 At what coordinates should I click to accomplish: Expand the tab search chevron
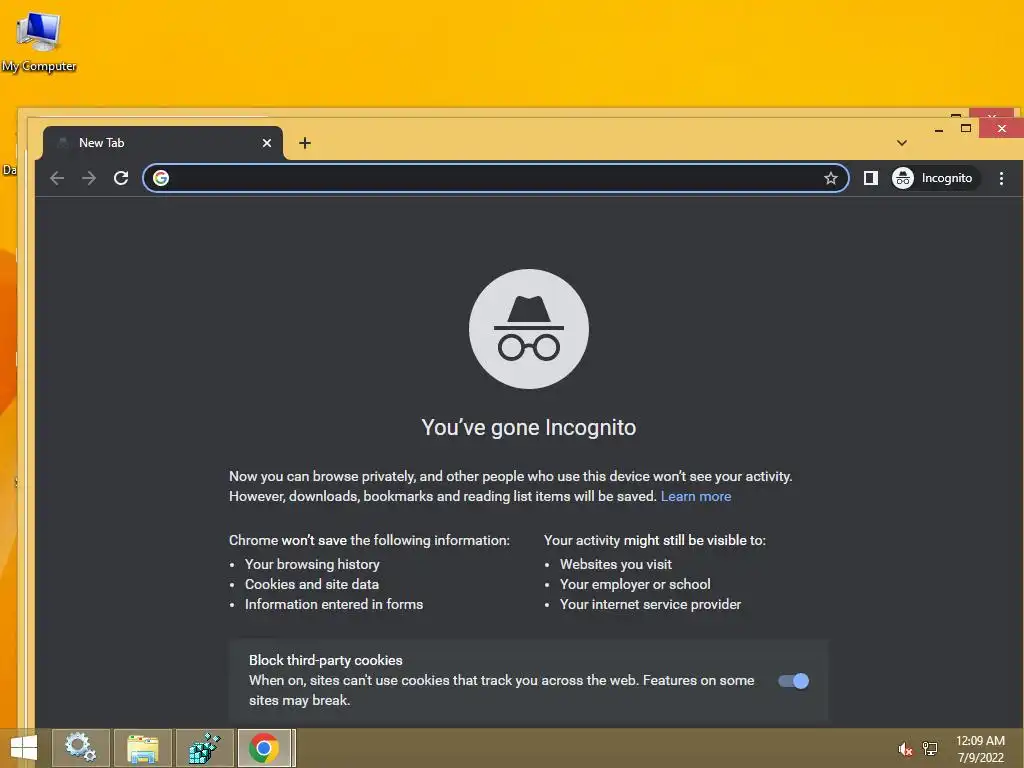(902, 143)
